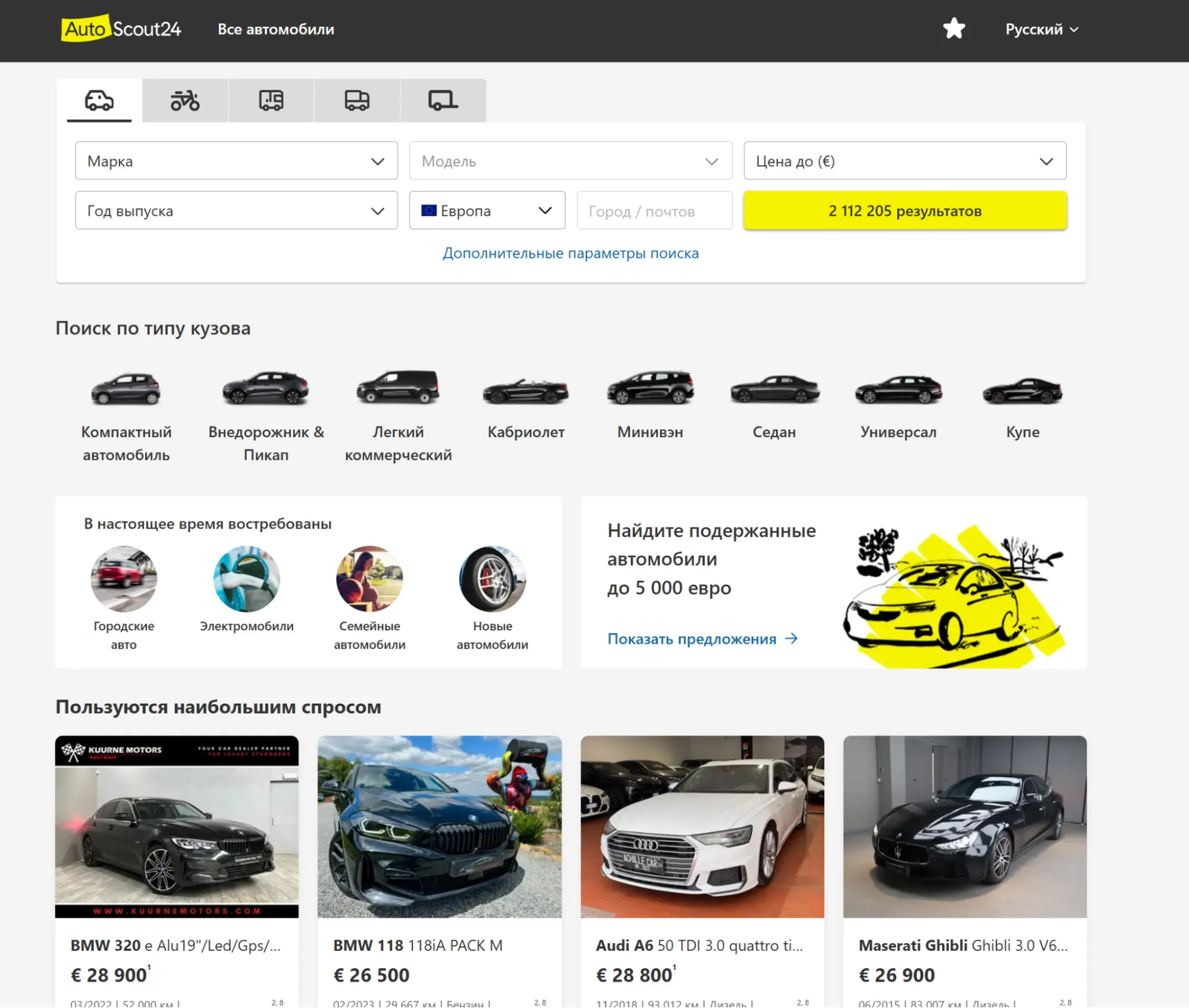The image size is (1189, 1008).
Task: Open the AutoScout24 logo homepage
Action: tap(121, 29)
